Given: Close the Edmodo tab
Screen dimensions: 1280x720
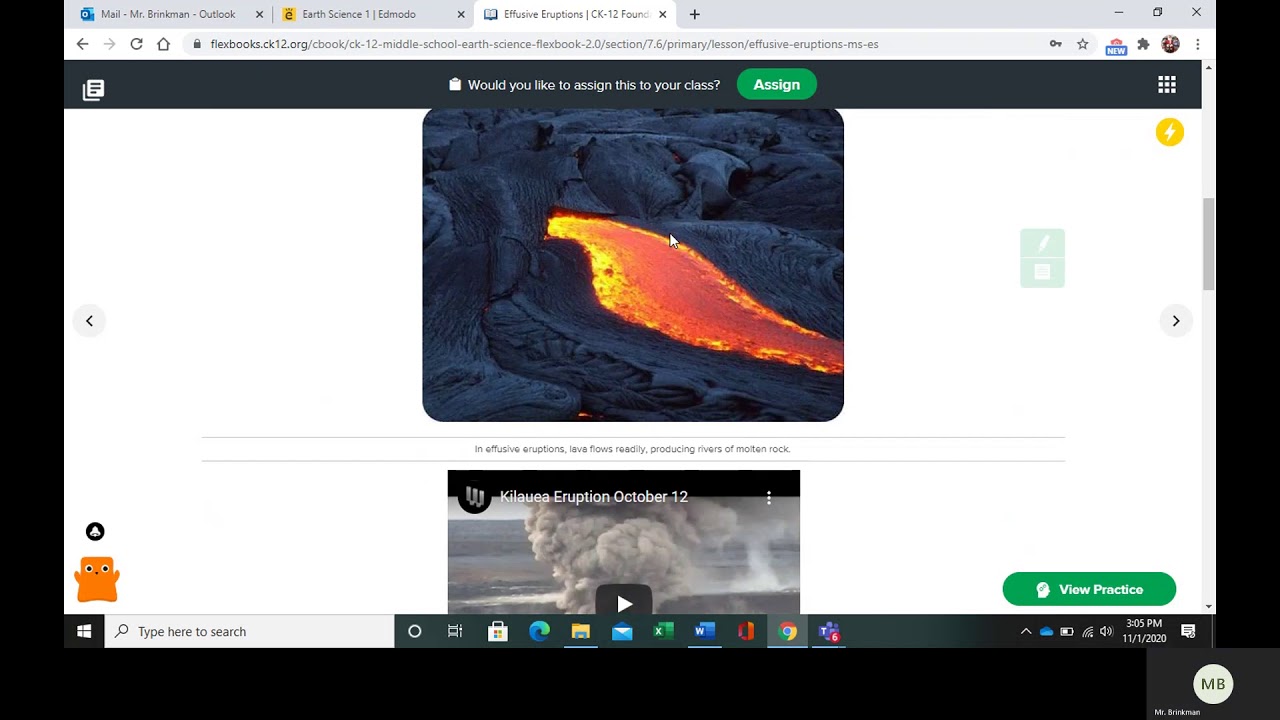Looking at the screenshot, I should (x=461, y=14).
